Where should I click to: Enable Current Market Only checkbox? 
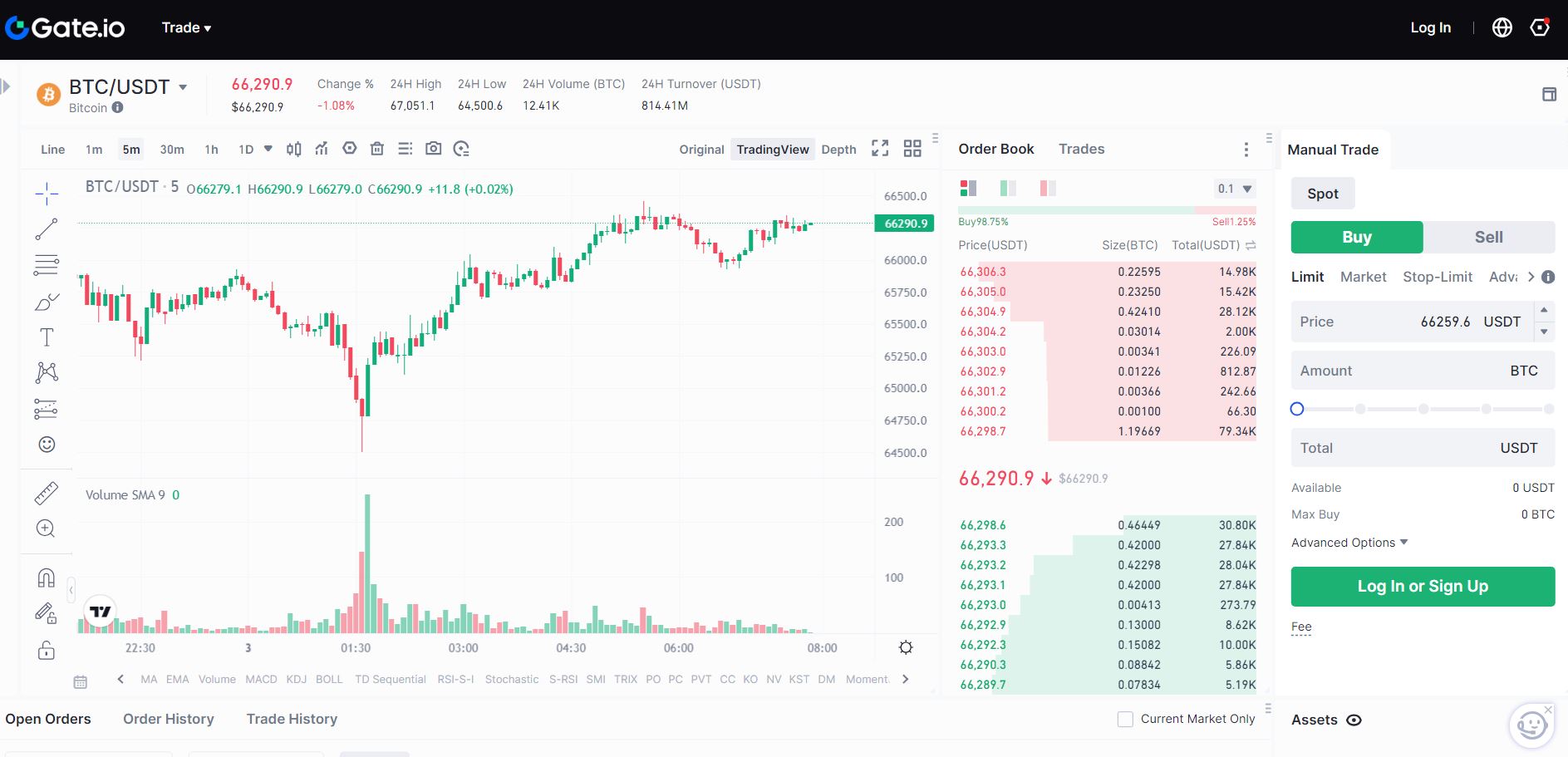click(1125, 720)
